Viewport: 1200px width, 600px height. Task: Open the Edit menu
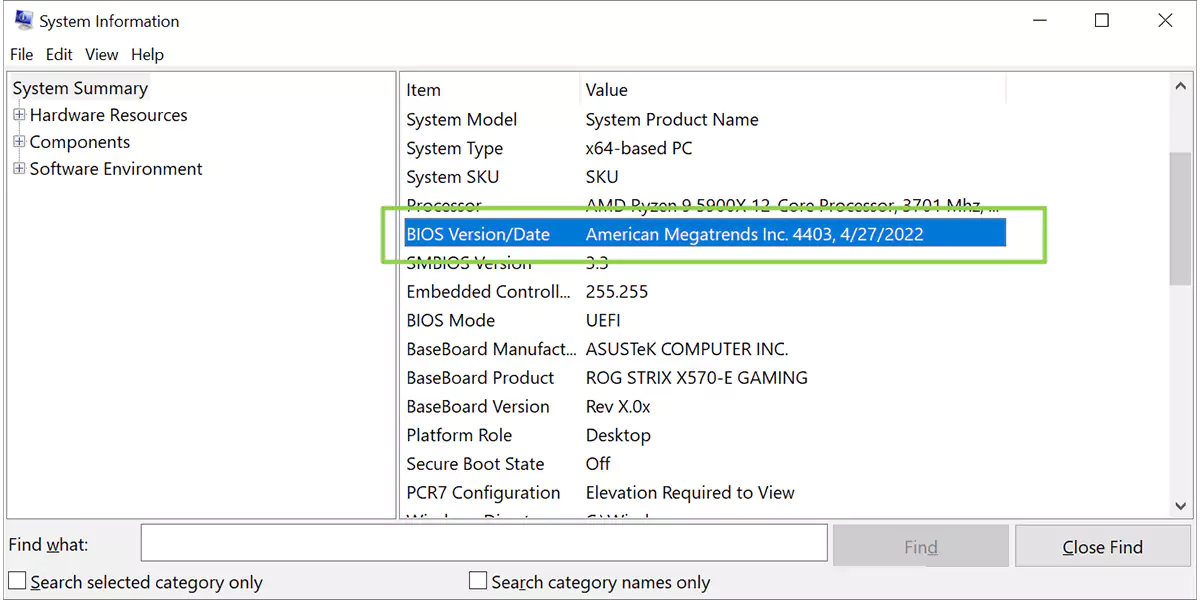[59, 54]
